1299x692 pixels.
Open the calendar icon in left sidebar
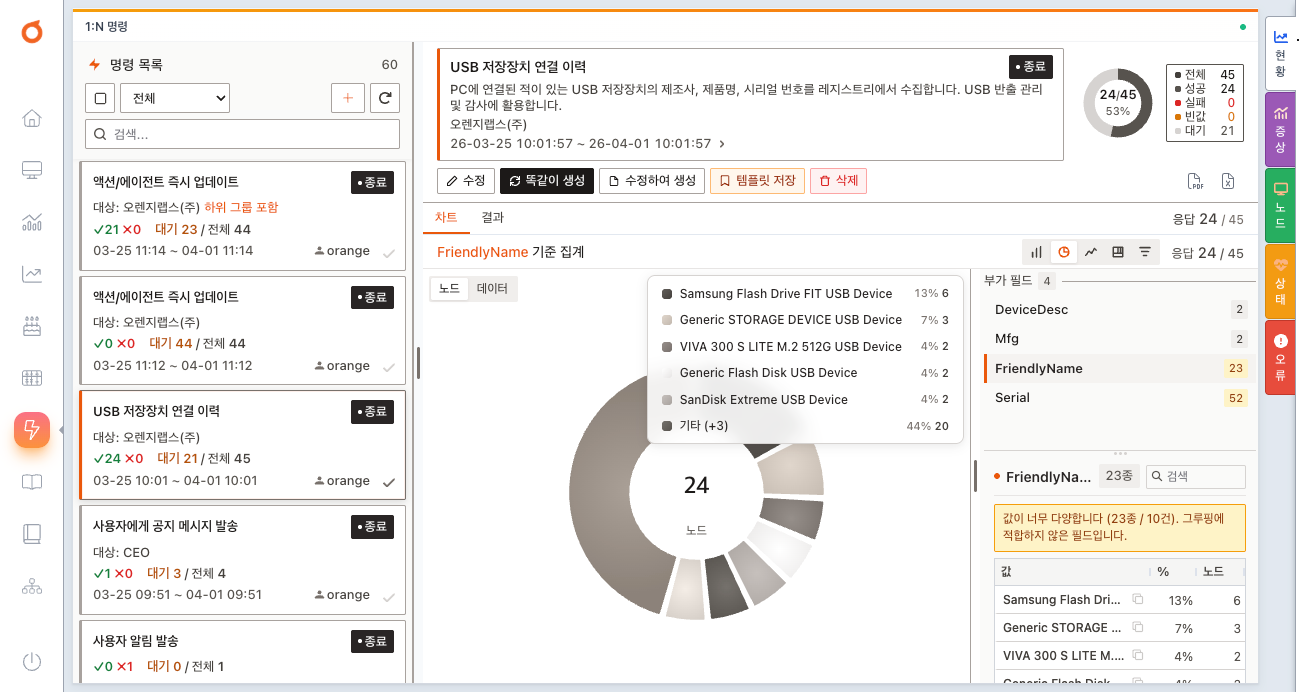pyautogui.click(x=32, y=326)
